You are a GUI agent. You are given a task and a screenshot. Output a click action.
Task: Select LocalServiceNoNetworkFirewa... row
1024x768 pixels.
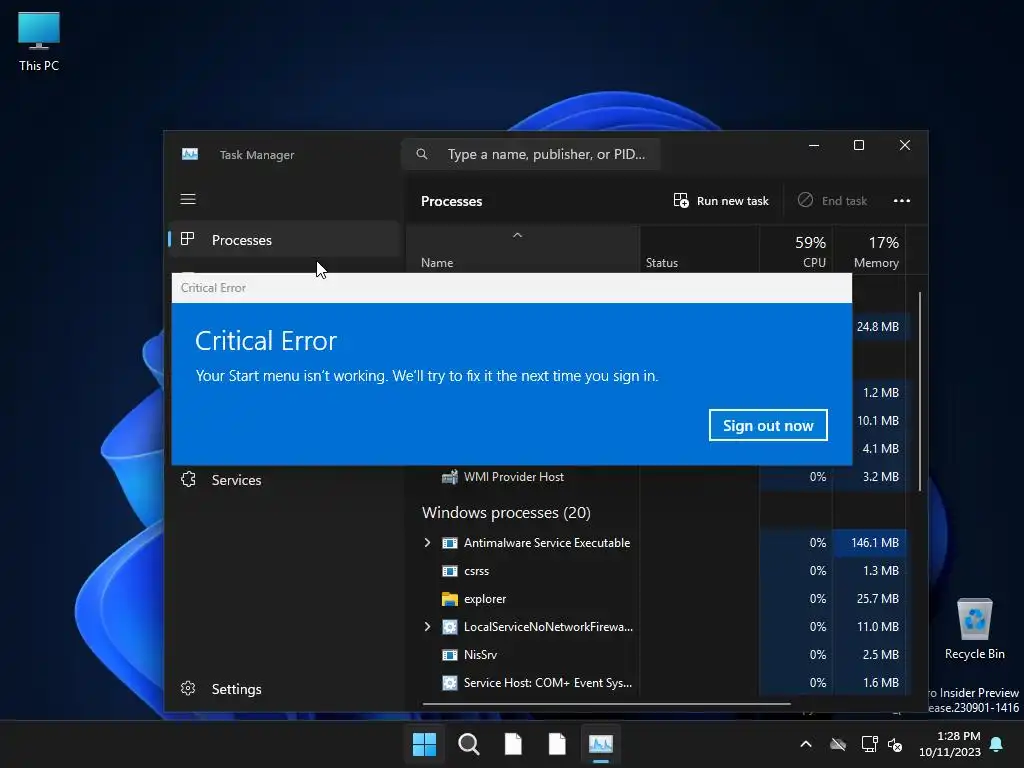click(656, 627)
